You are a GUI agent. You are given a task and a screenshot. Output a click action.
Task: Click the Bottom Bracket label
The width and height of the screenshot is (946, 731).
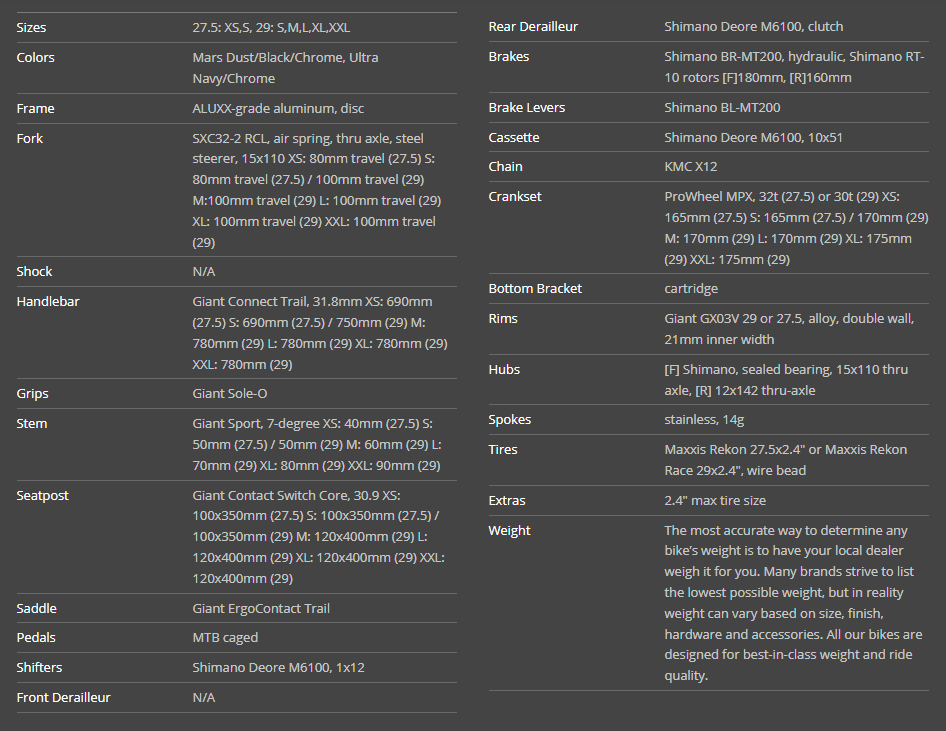535,288
